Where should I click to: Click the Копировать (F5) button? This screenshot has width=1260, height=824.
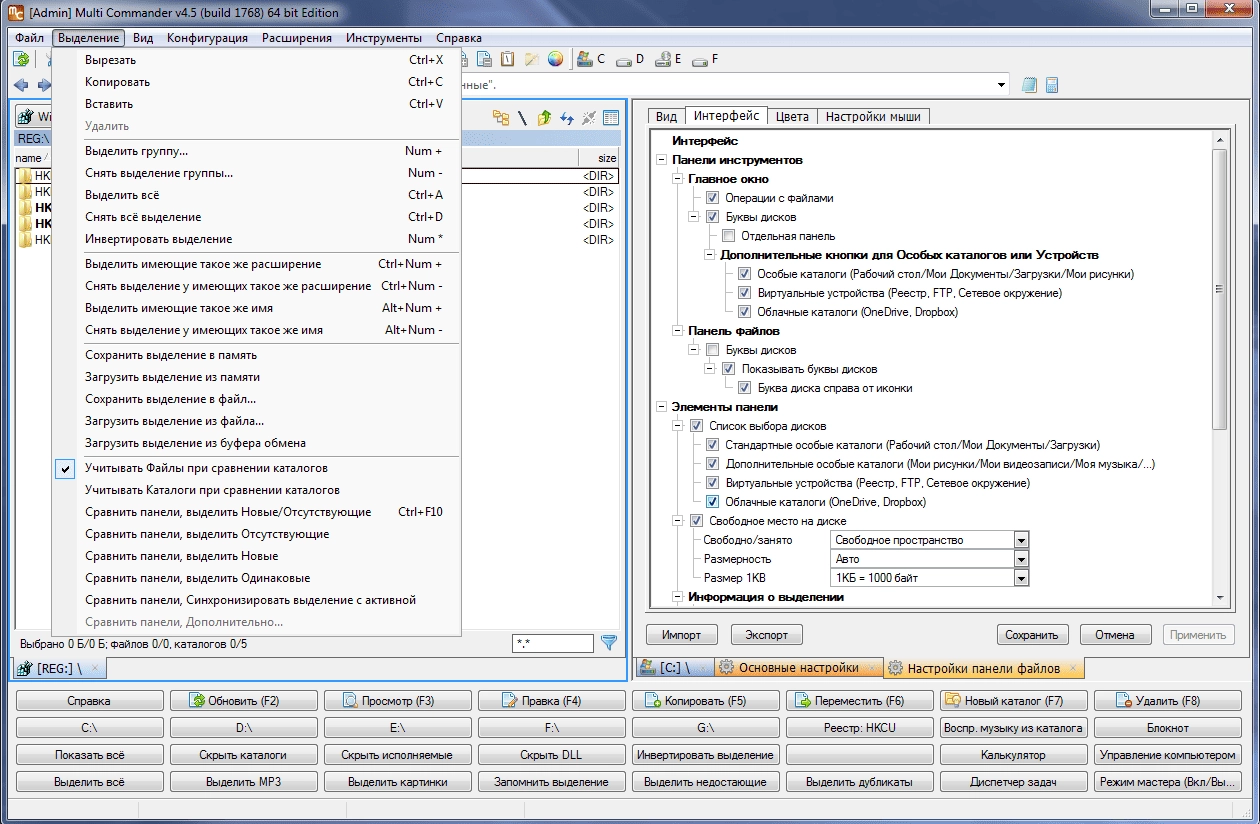click(706, 701)
